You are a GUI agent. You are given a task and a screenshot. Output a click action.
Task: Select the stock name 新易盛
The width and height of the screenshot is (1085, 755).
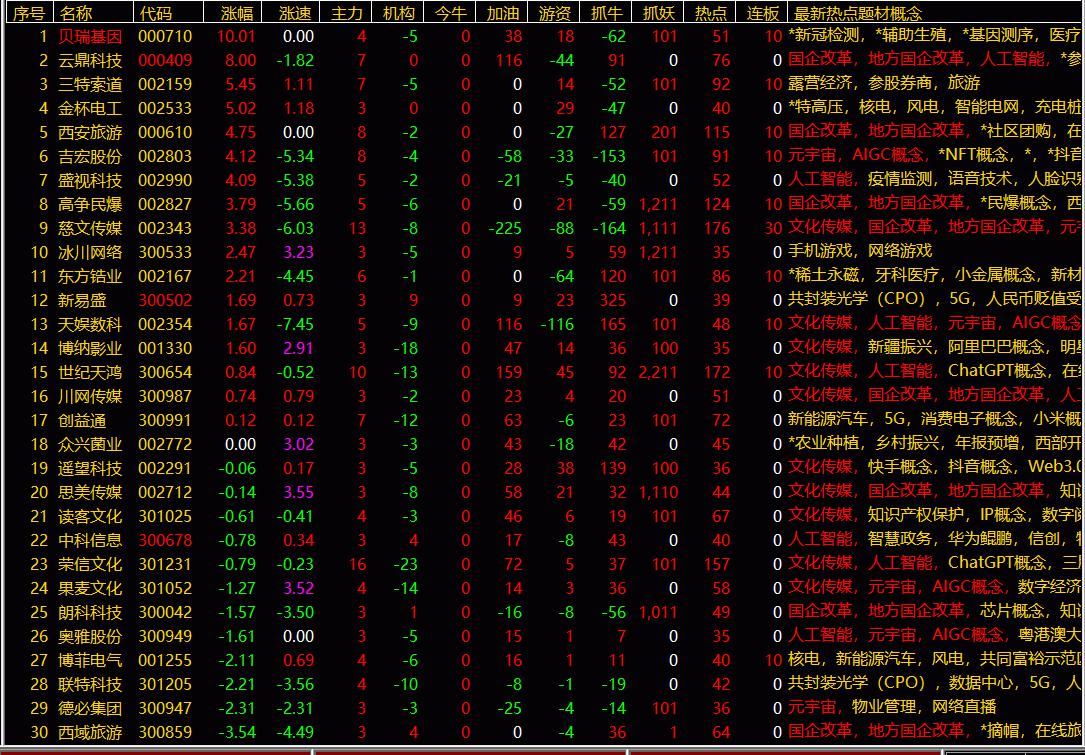pyautogui.click(x=82, y=300)
